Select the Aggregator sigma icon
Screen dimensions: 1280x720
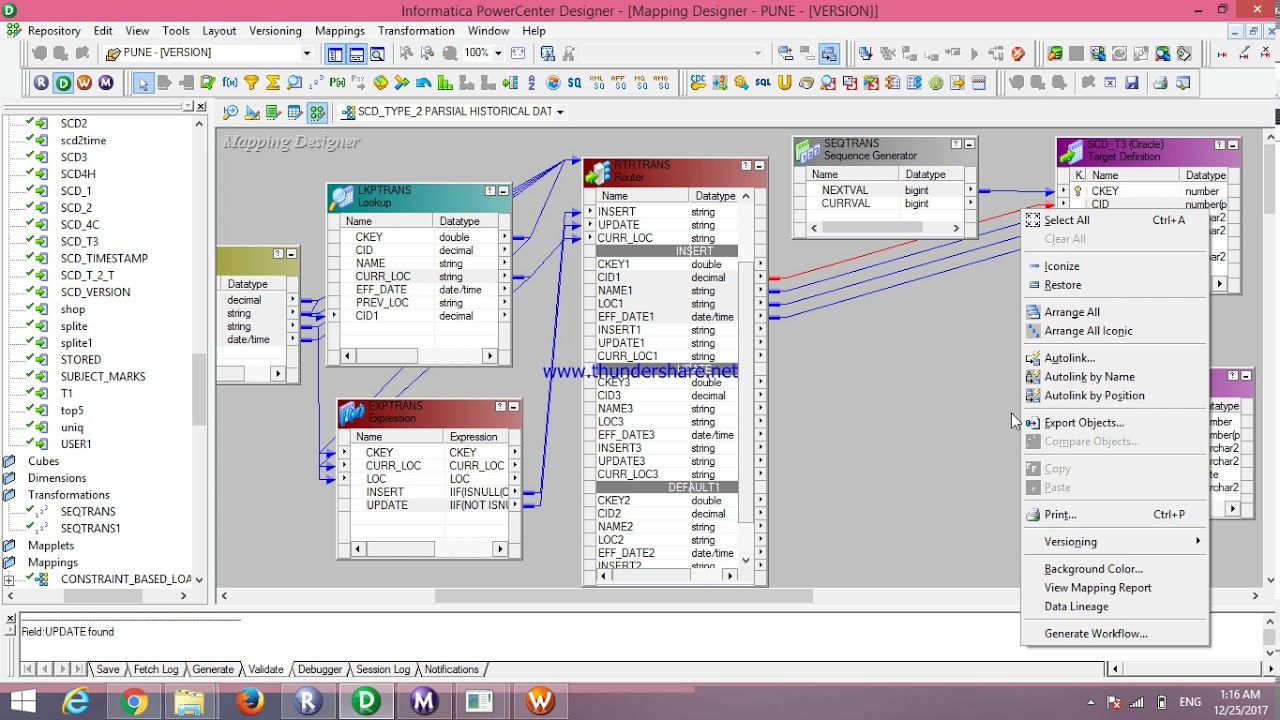(x=272, y=83)
